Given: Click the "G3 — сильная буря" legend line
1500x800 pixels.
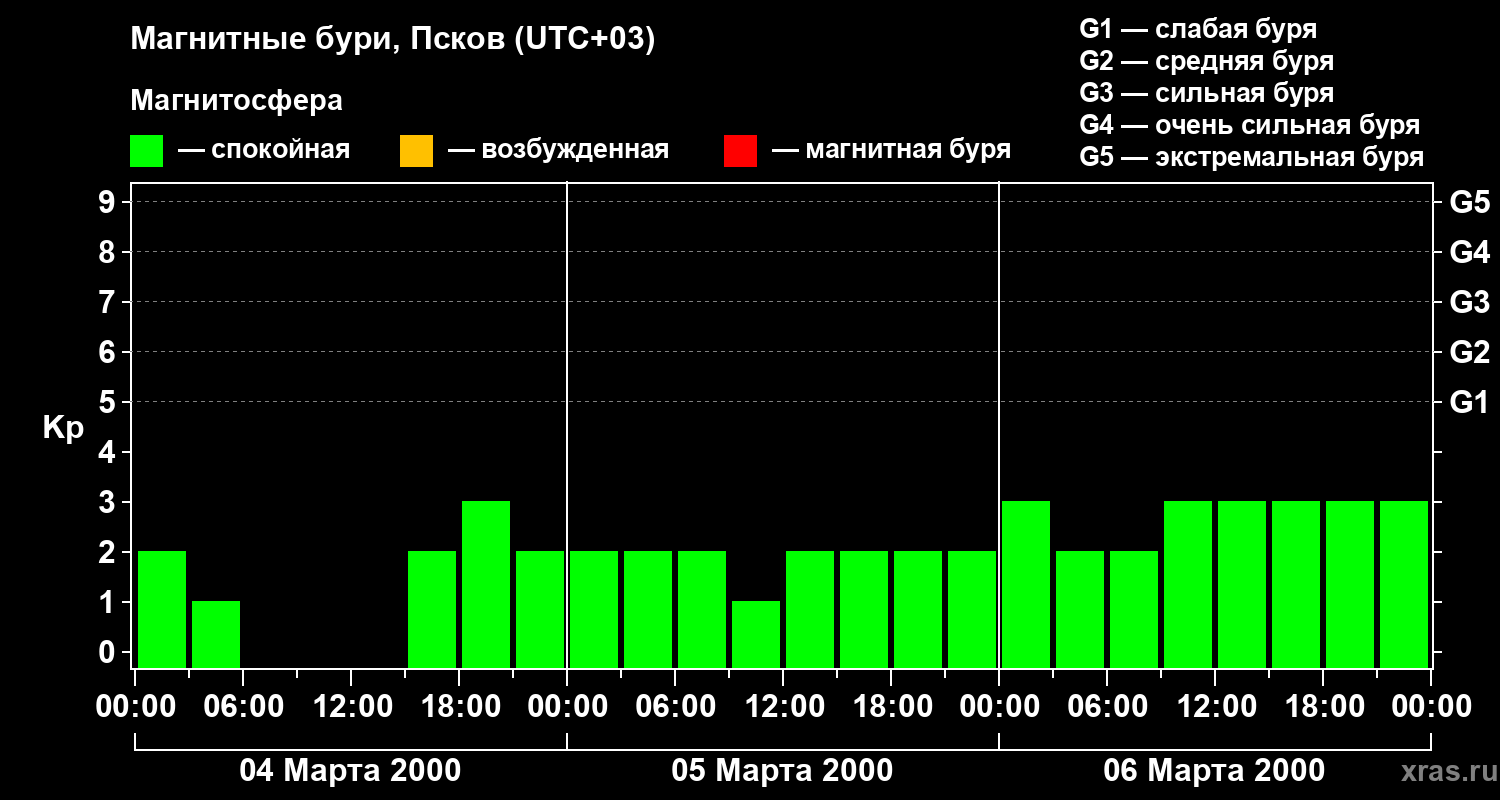Looking at the screenshot, I should click(1206, 93).
